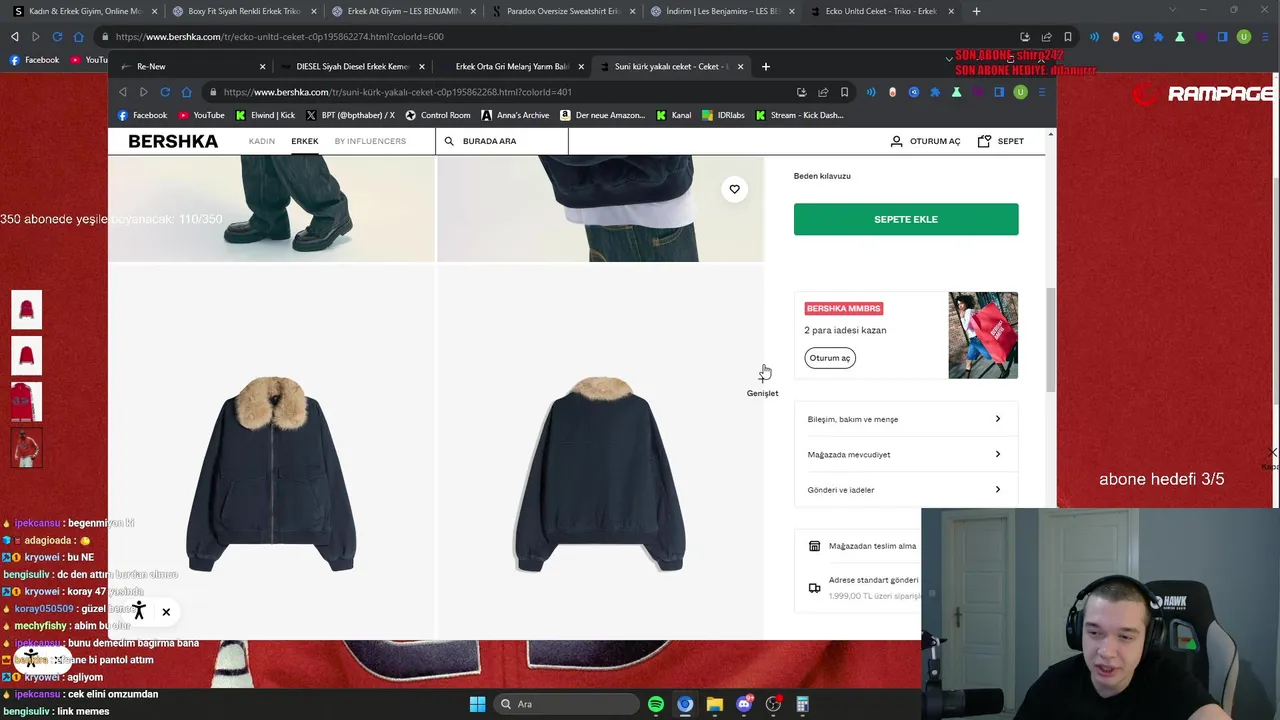Click back arrow in outer browser
The width and height of the screenshot is (1280, 720).
[14, 37]
